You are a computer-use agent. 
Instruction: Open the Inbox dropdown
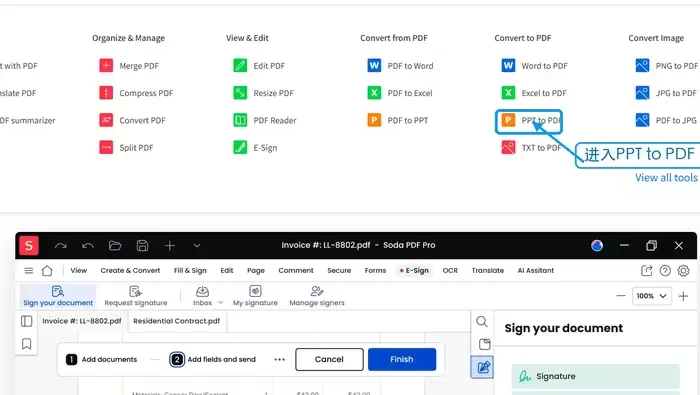coord(207,296)
